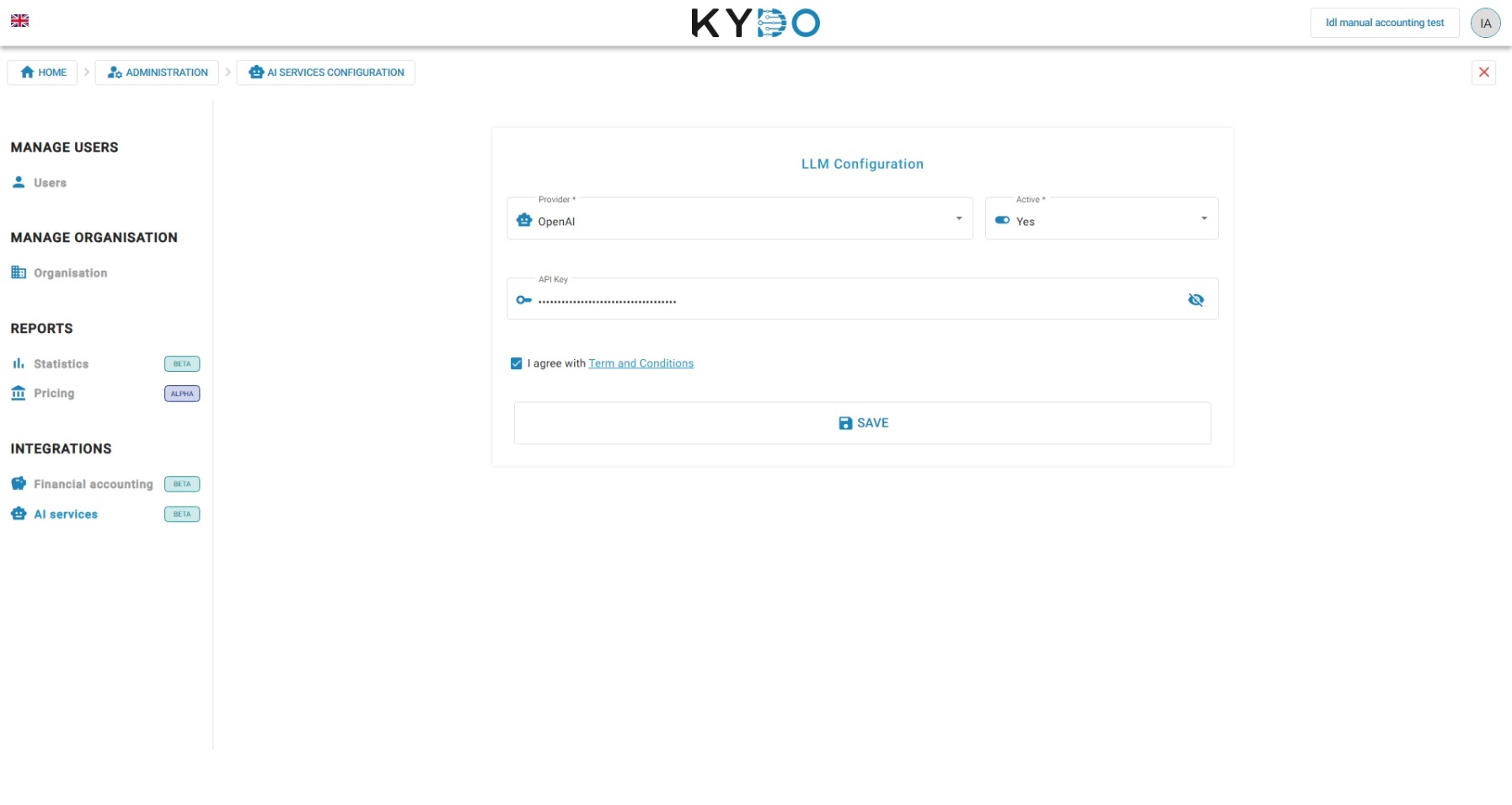
Task: Click the robot icon in the Provider field
Action: click(524, 220)
